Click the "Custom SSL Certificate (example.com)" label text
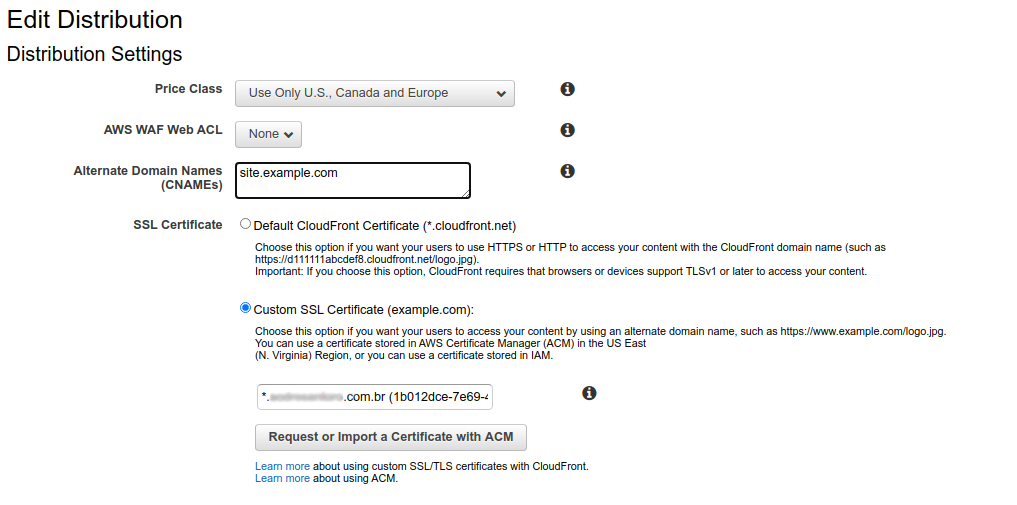Viewport: 1017px width, 505px height. point(363,310)
